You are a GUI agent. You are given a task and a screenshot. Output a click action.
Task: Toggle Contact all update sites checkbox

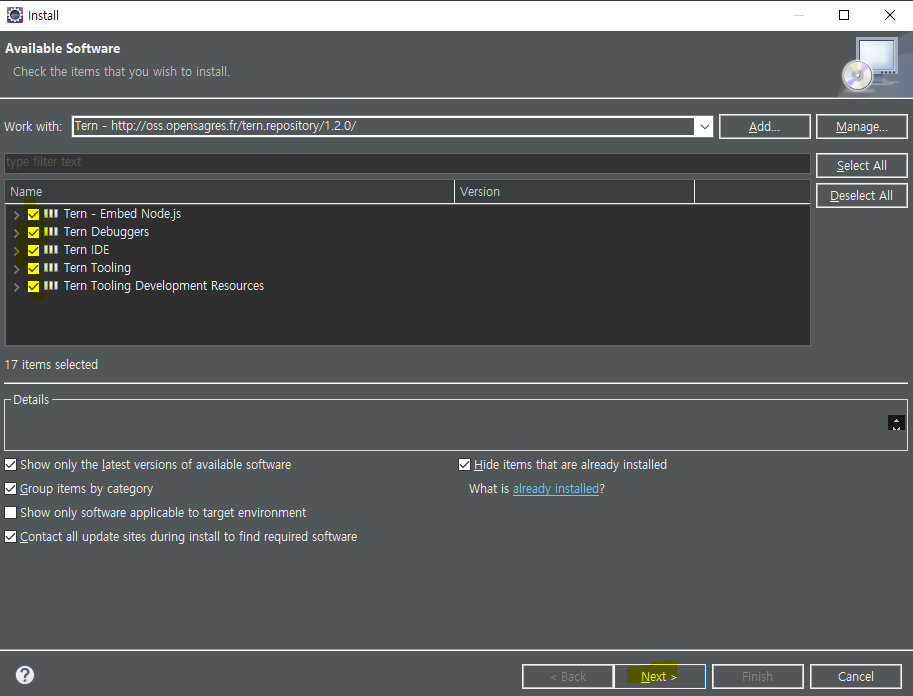pyautogui.click(x=10, y=536)
